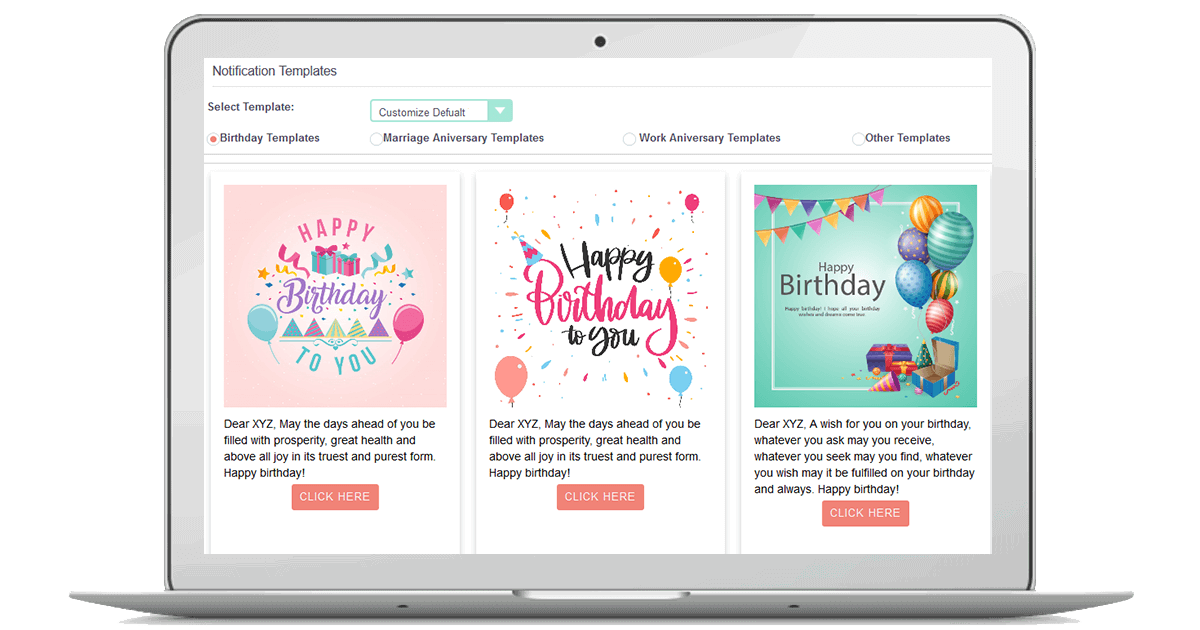
Task: Click the Select Template label
Action: 251,107
